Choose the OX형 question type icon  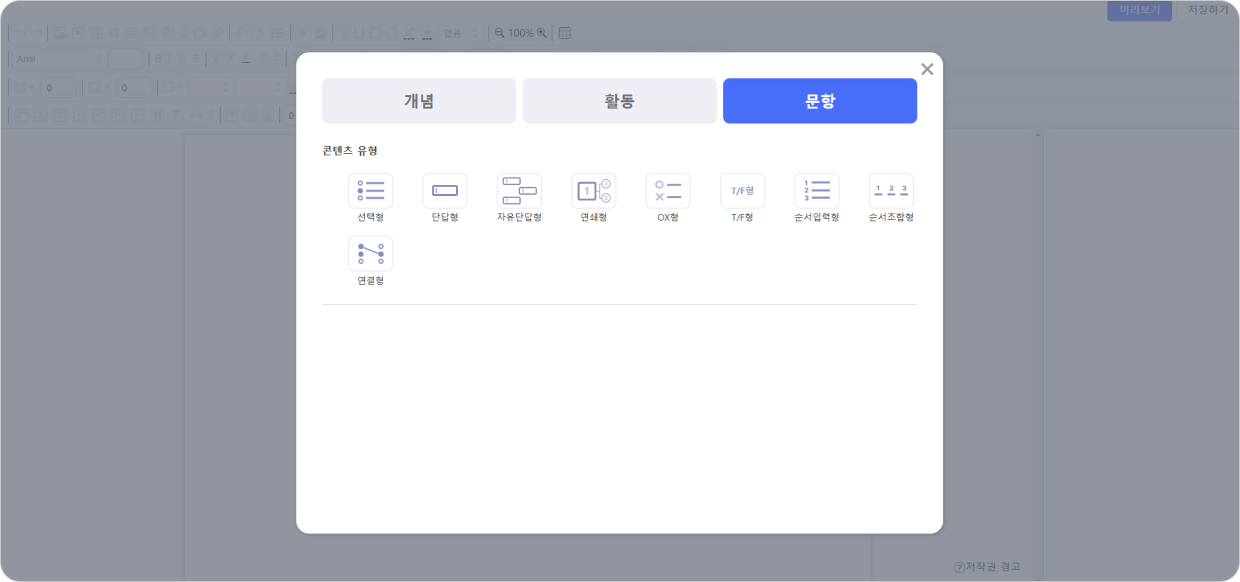click(x=668, y=191)
